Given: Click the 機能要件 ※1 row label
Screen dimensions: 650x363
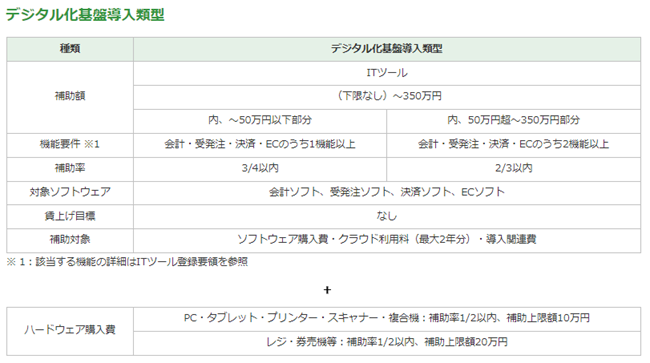Looking at the screenshot, I should [x=70, y=145].
